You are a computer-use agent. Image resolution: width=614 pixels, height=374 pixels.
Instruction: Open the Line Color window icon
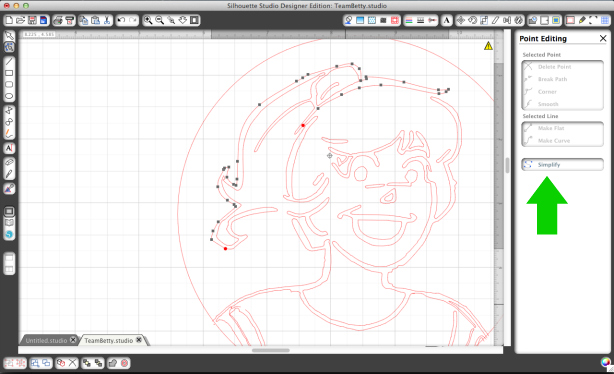(409, 20)
